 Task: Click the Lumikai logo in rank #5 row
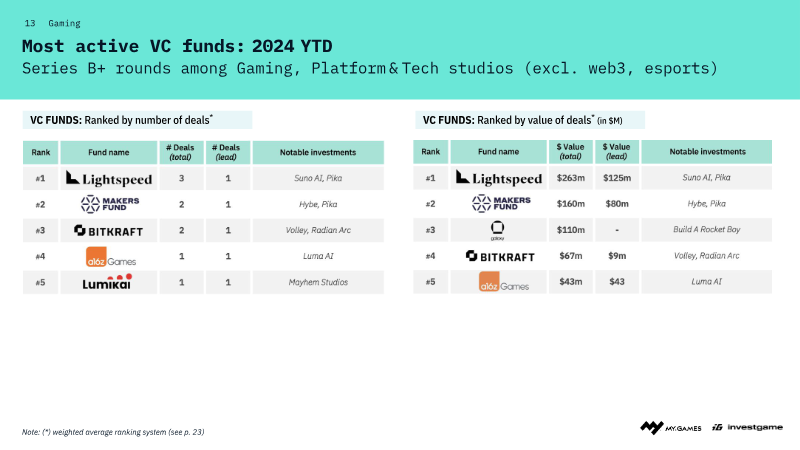pos(107,282)
